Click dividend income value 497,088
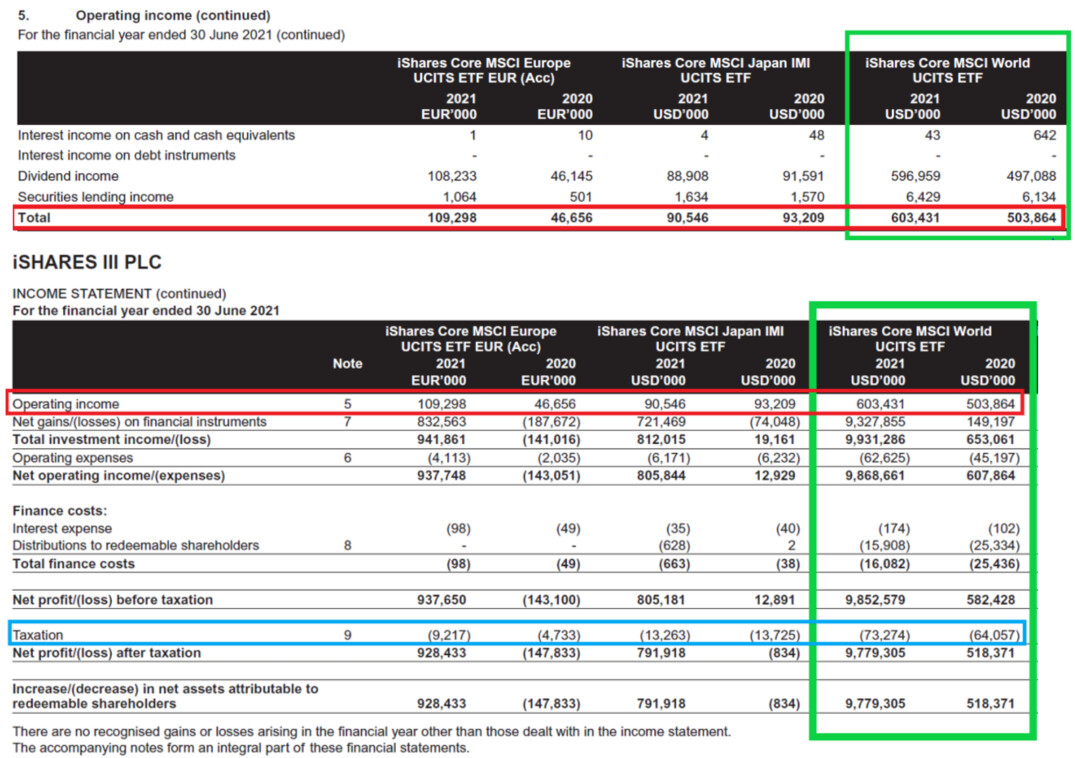The image size is (1075, 758). (x=1031, y=176)
